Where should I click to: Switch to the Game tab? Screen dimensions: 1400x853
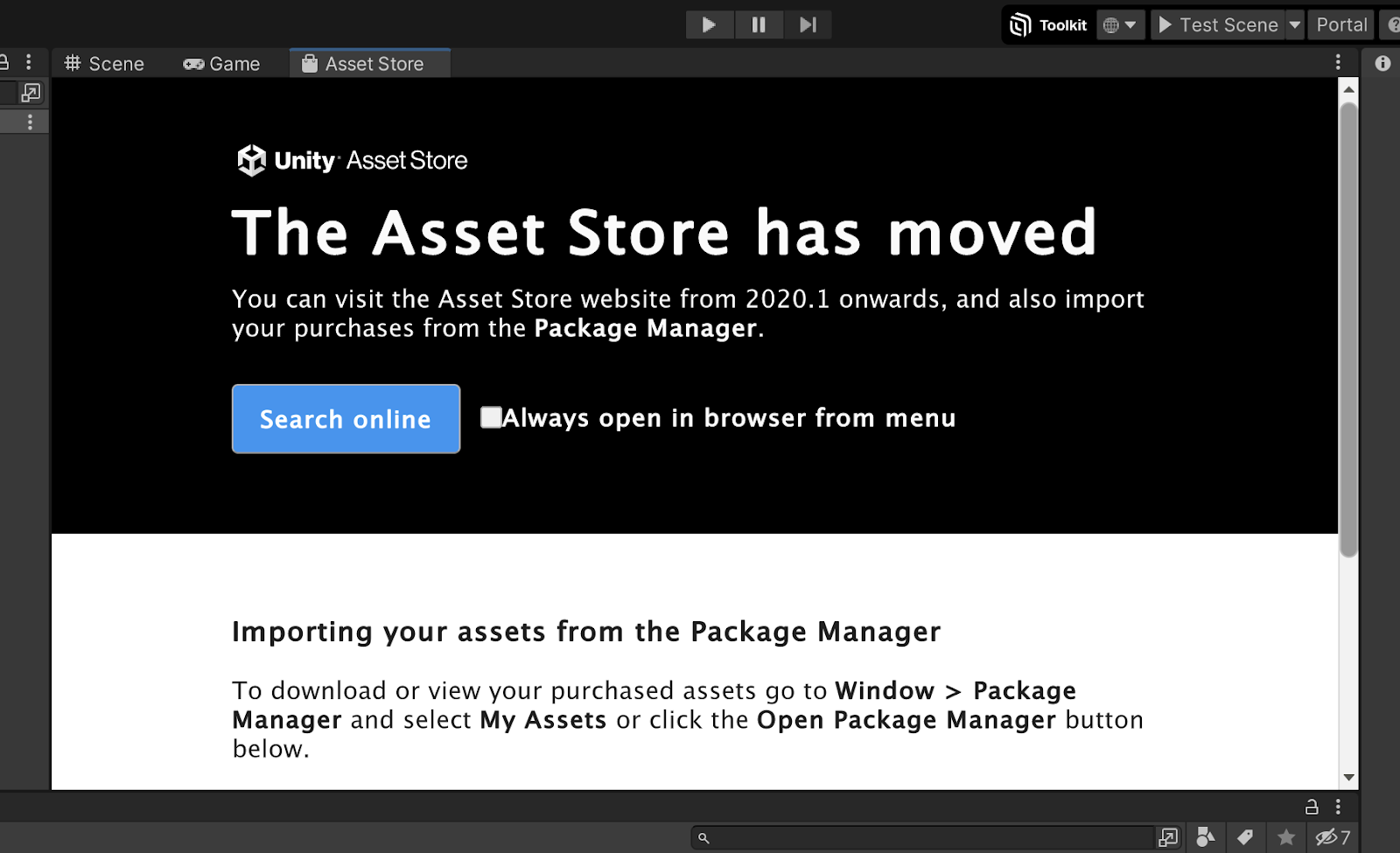(x=221, y=64)
